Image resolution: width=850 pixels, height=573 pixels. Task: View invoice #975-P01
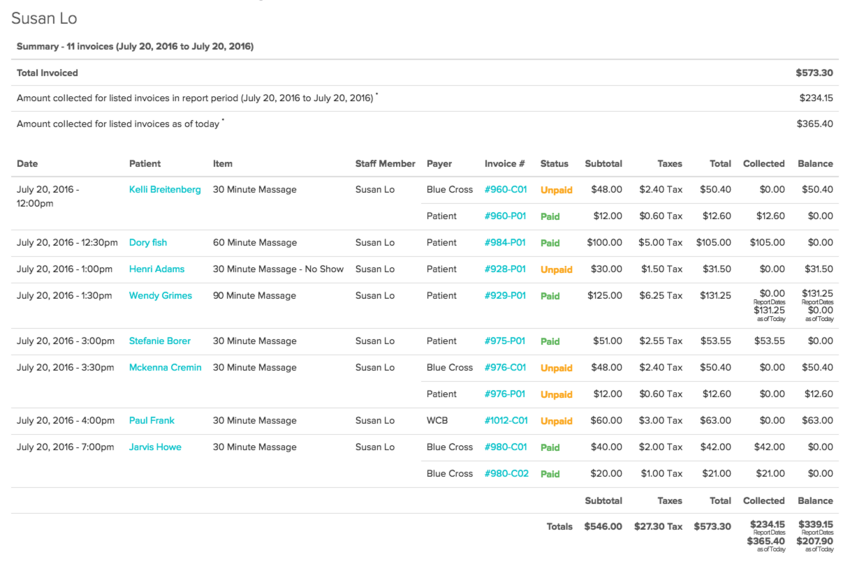pos(505,341)
